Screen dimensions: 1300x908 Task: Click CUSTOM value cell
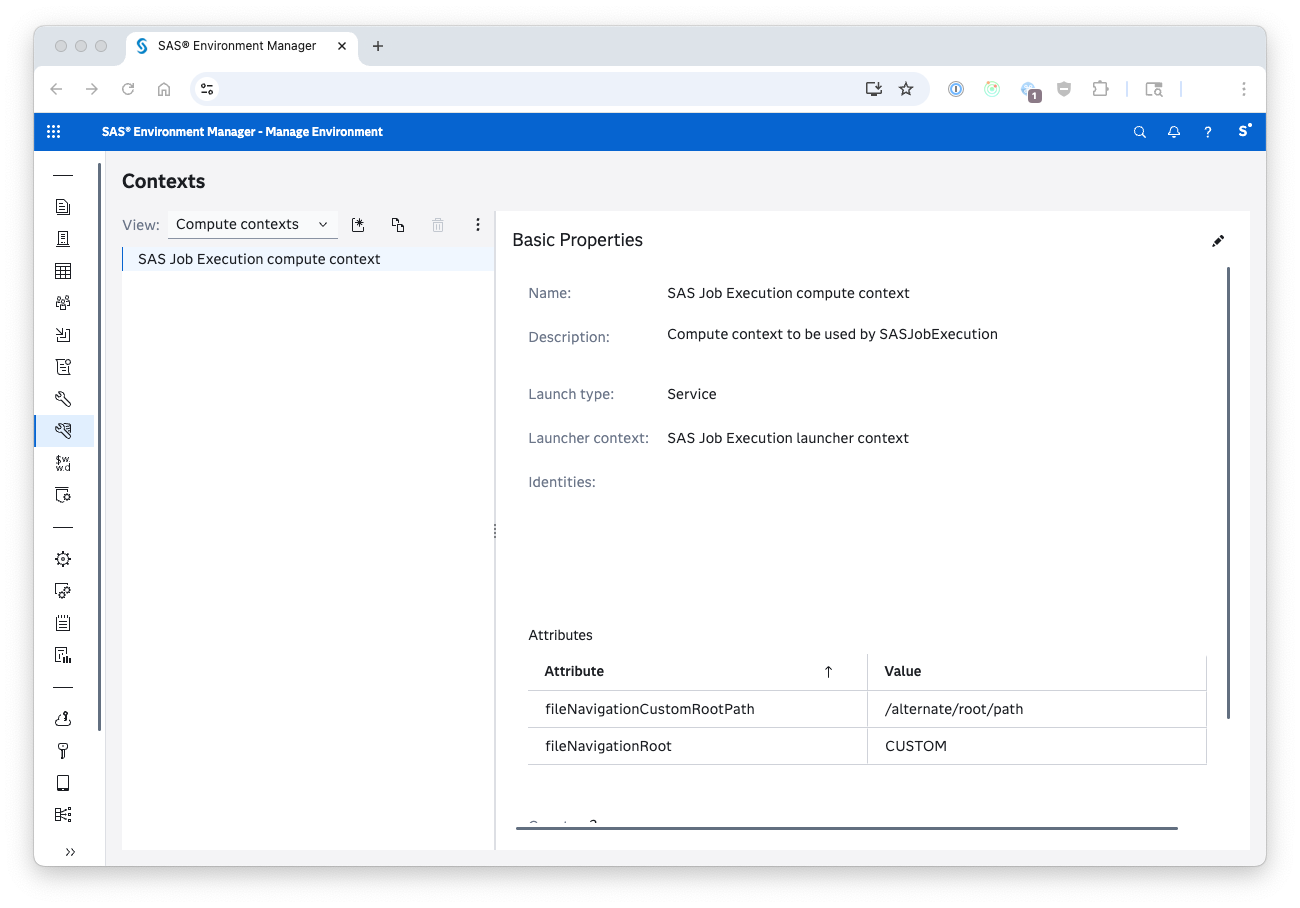1037,746
